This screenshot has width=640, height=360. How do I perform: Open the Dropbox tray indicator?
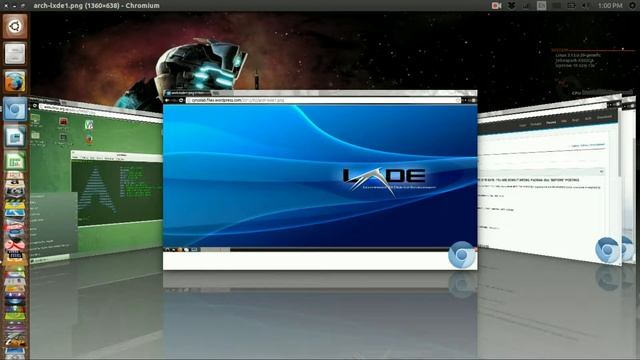click(511, 6)
